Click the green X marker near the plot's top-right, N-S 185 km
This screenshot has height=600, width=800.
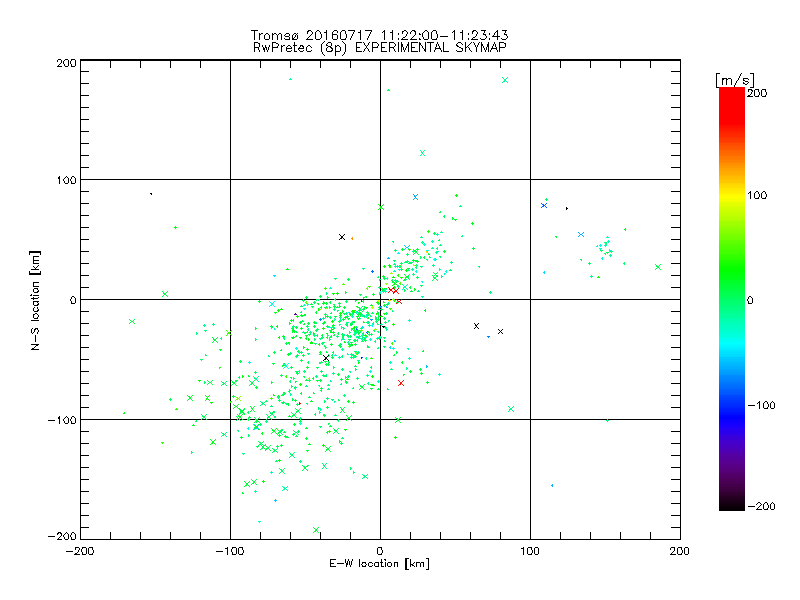tap(505, 80)
